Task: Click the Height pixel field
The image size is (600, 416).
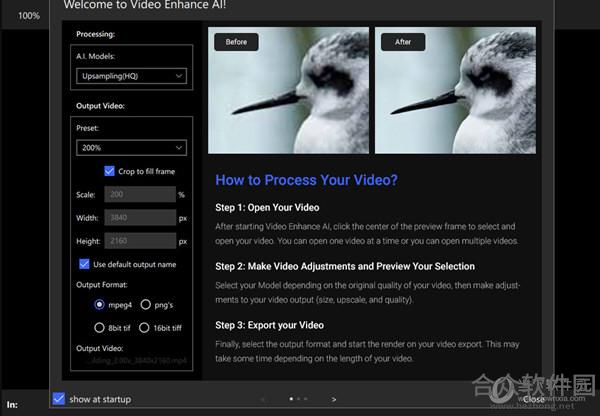Action: pos(140,241)
